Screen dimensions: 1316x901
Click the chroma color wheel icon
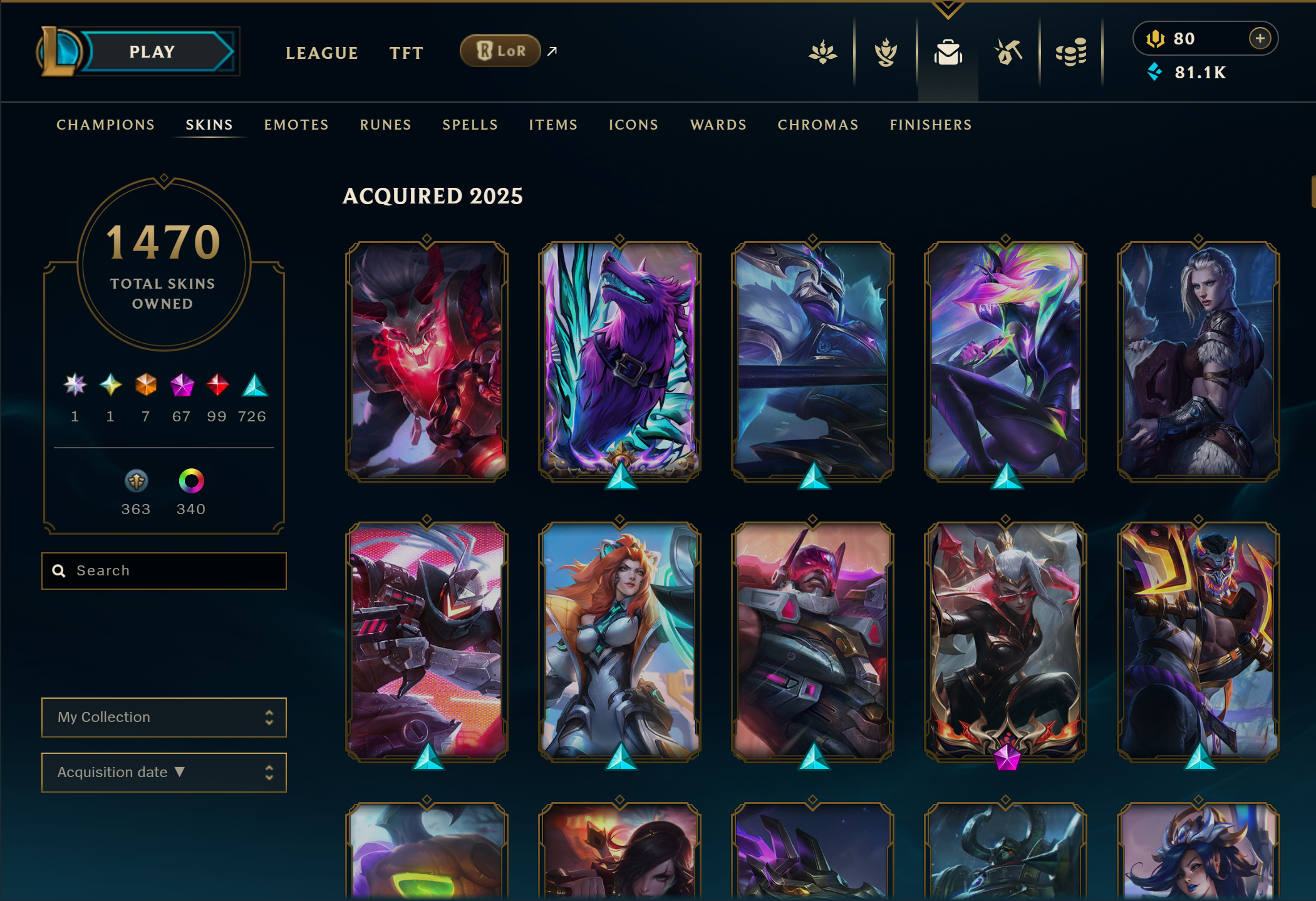point(191,481)
